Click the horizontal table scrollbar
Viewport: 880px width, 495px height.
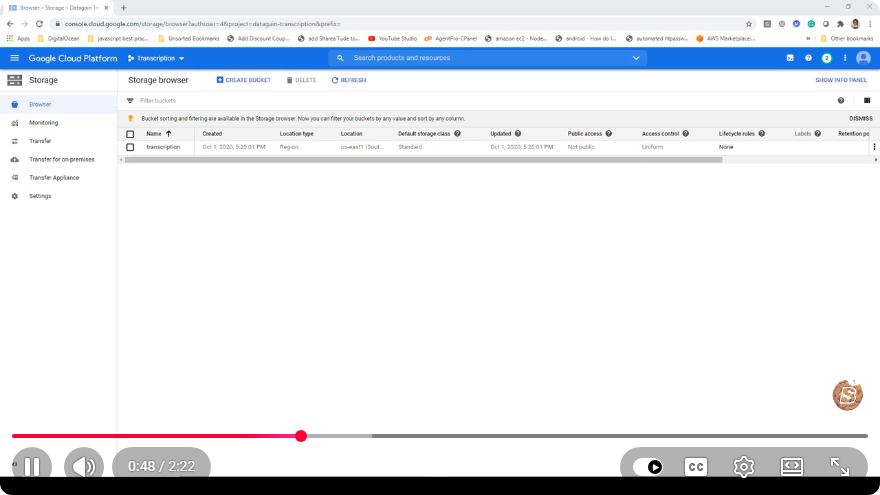pos(423,160)
